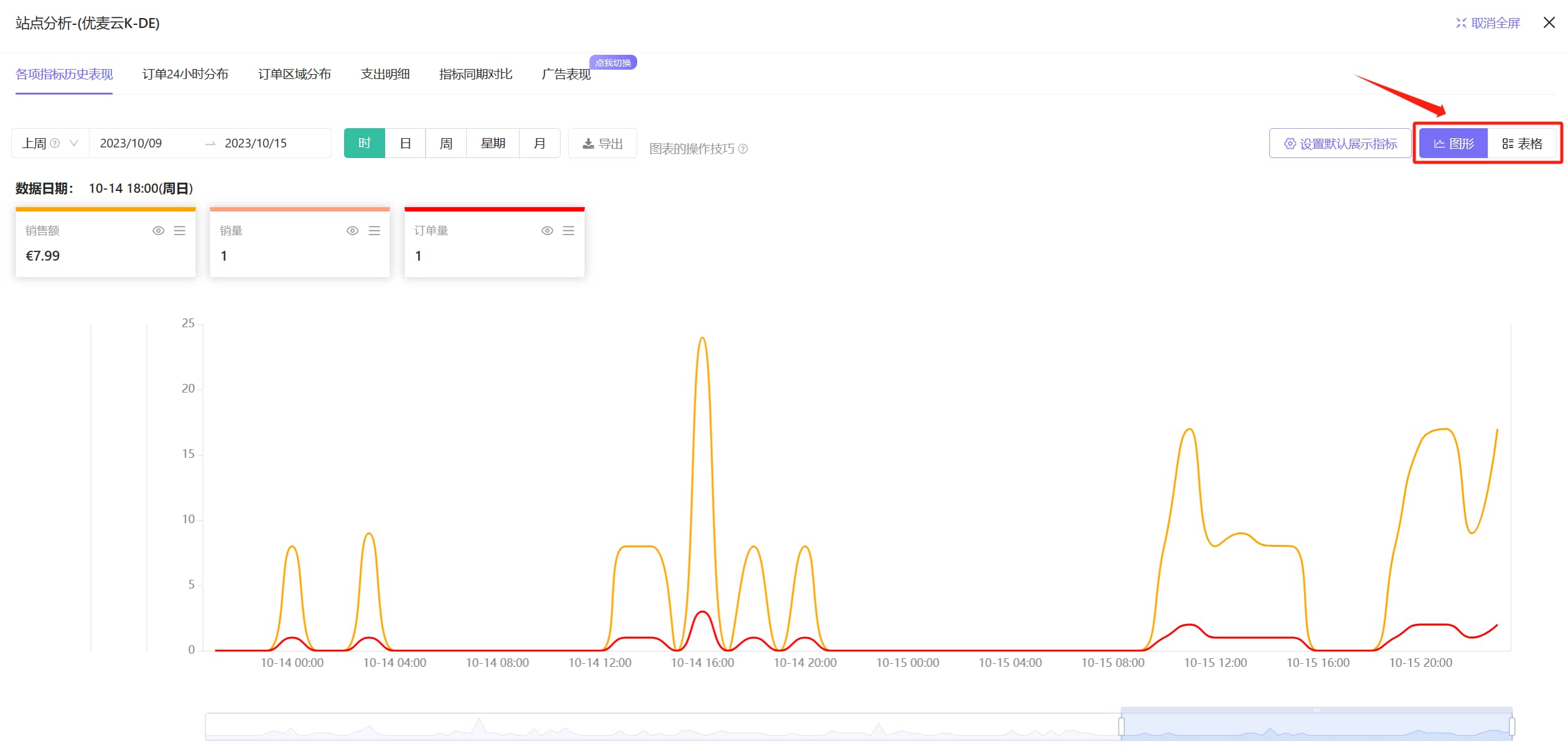Screen dimensions: 1568x749
Task: Click the start date field 2023/10/09
Action: tap(131, 144)
